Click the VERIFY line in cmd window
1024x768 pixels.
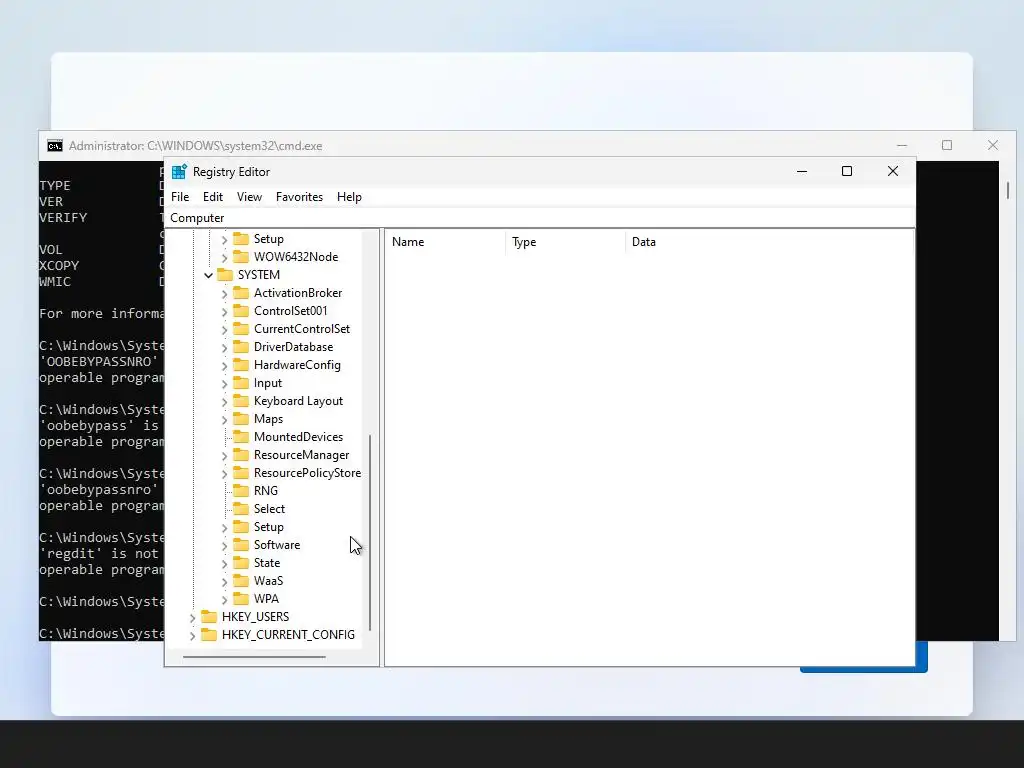coord(63,217)
